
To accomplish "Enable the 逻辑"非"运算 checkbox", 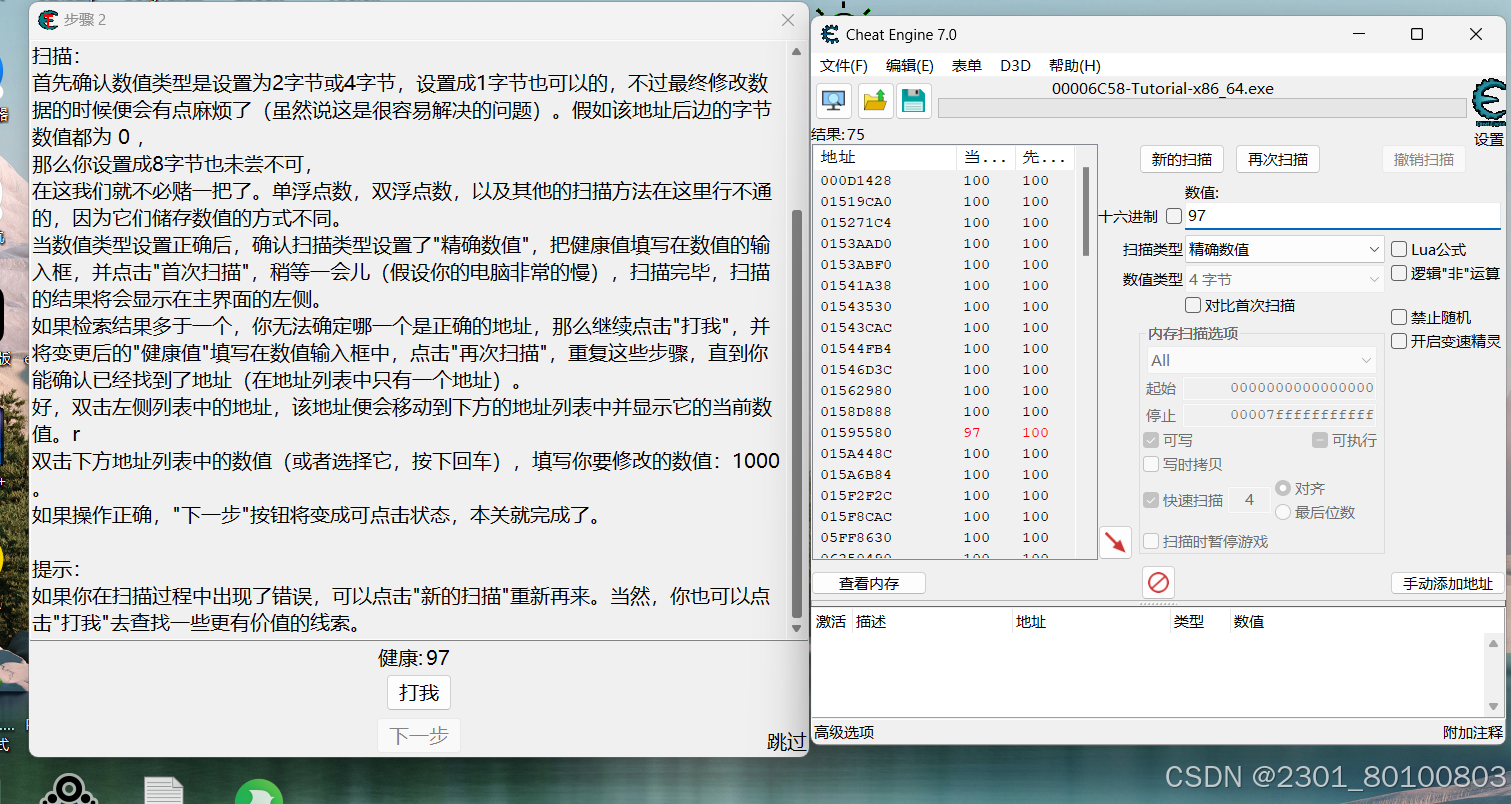I will (x=1399, y=273).
